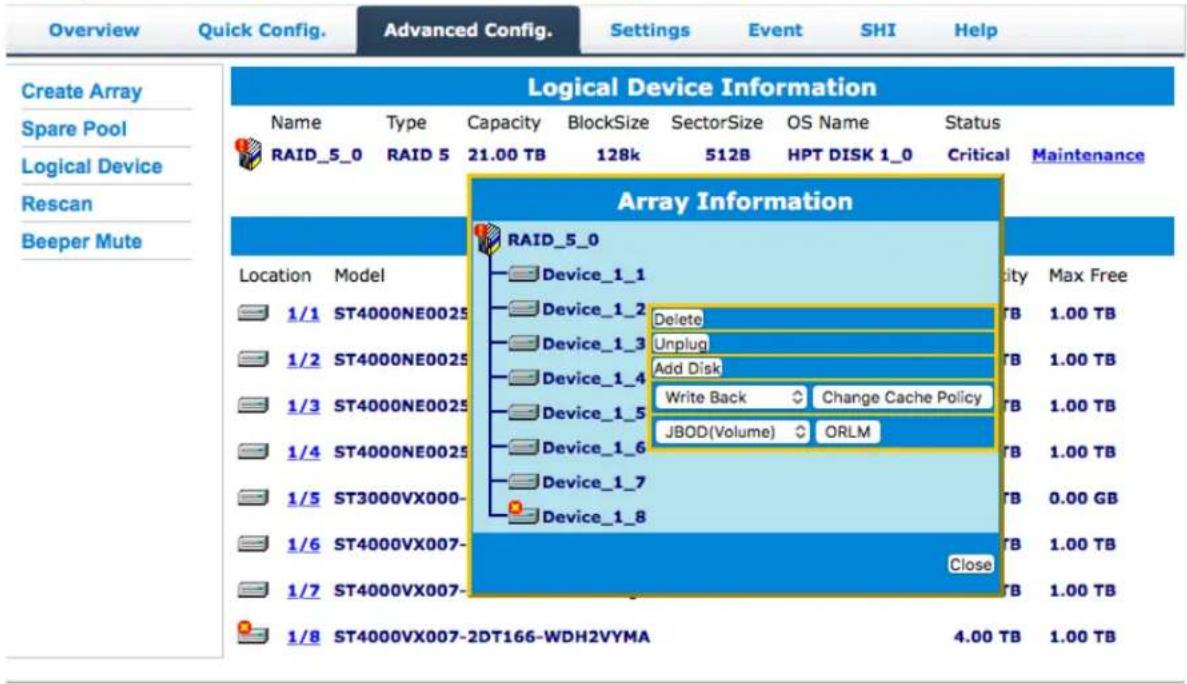Screen dimensions: 1187x684
Task: Click the Critical status text
Action: click(x=978, y=155)
